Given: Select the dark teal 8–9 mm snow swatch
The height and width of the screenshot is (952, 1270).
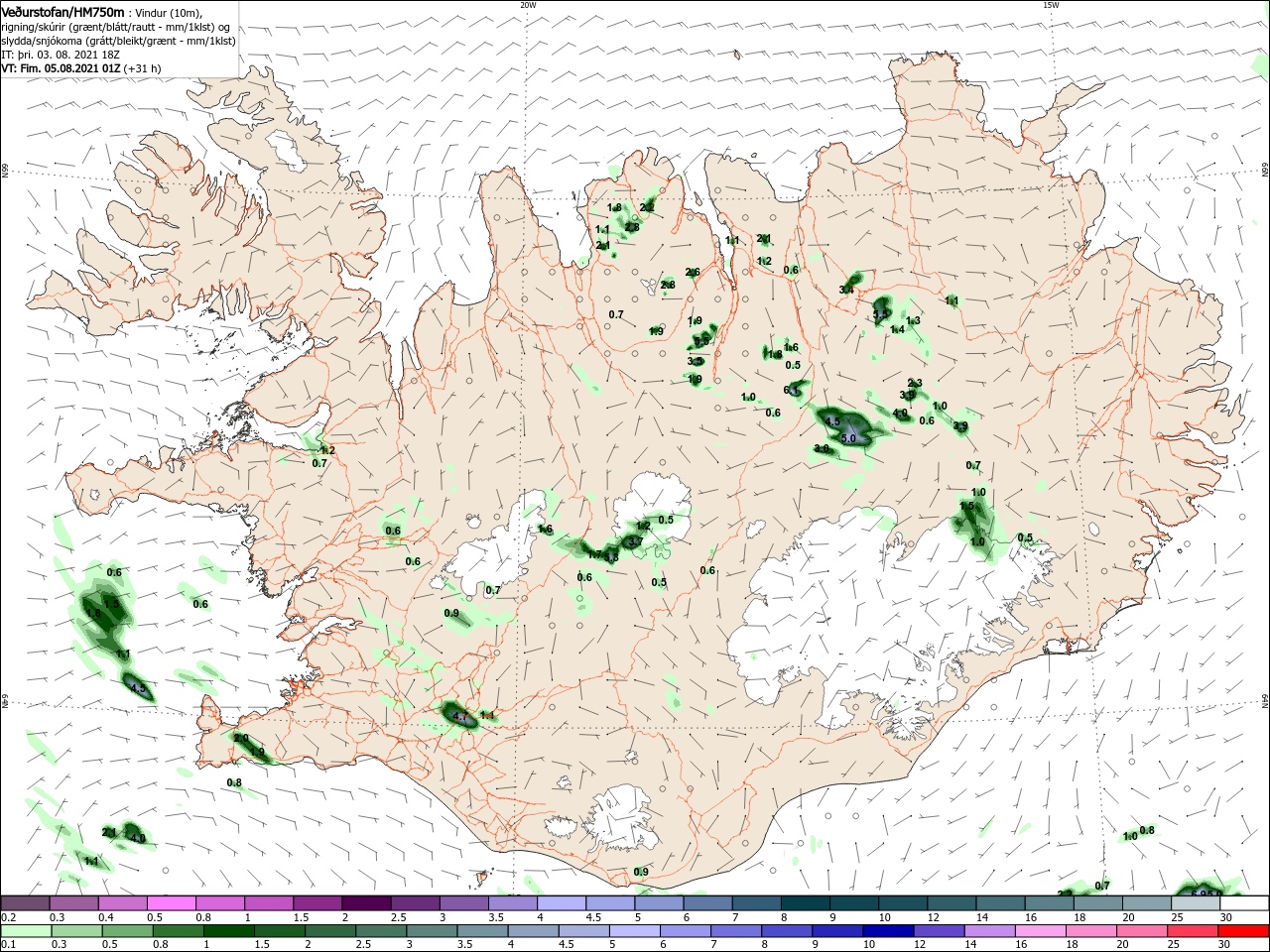Looking at the screenshot, I should pyautogui.click(x=805, y=902).
